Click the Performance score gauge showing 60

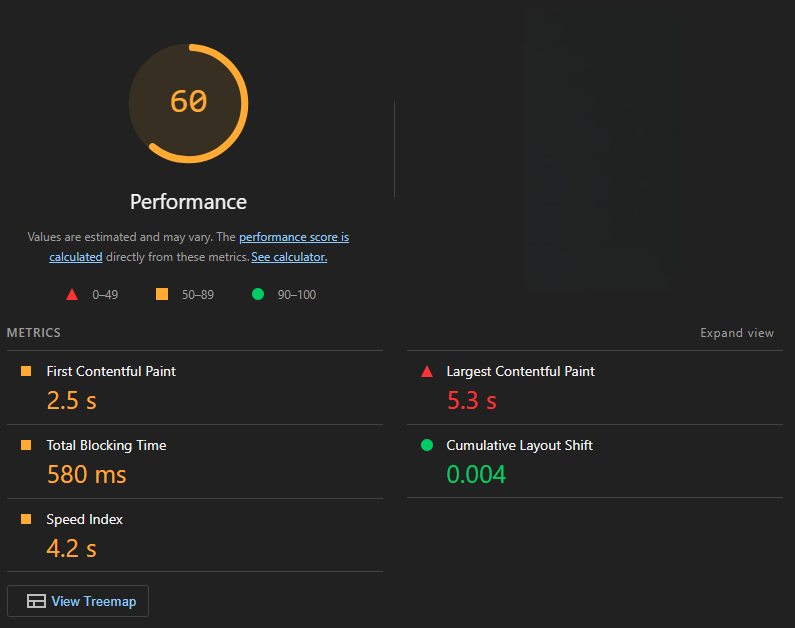(x=188, y=102)
